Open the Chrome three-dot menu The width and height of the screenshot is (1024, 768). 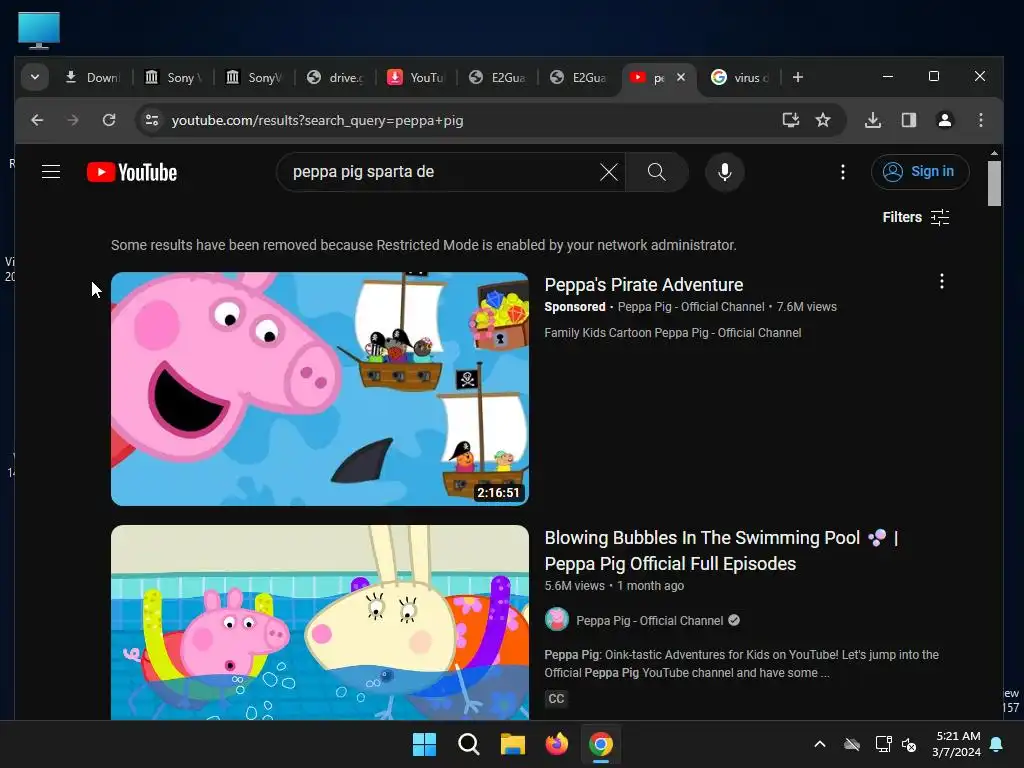pos(980,120)
